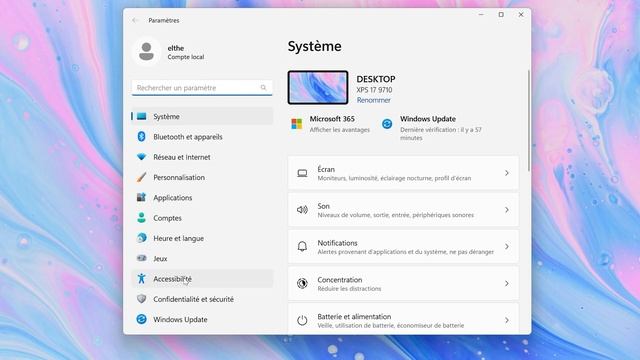Open Accessibilité settings

(x=202, y=279)
